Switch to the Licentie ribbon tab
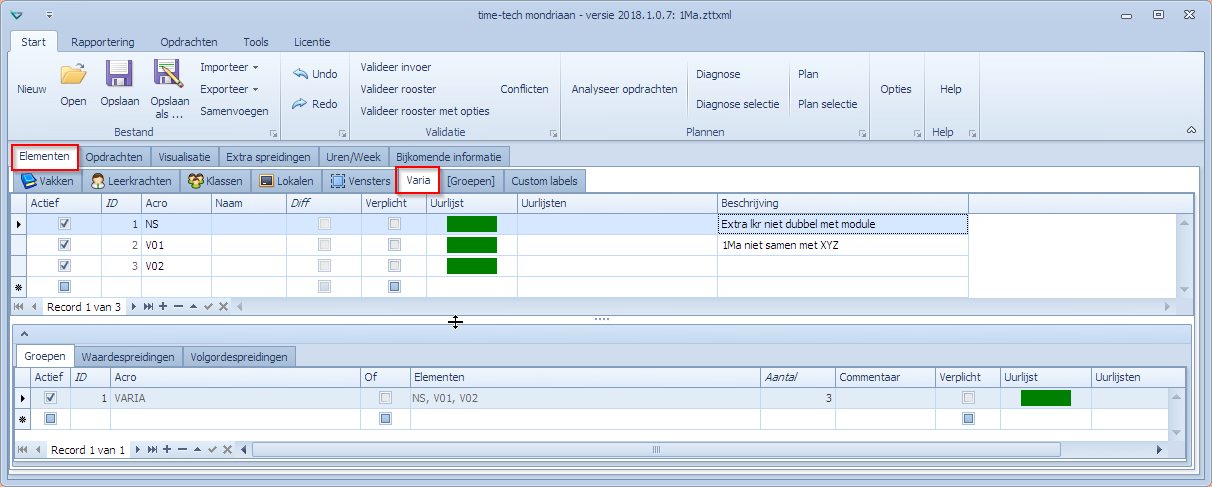The image size is (1212, 487). [312, 42]
